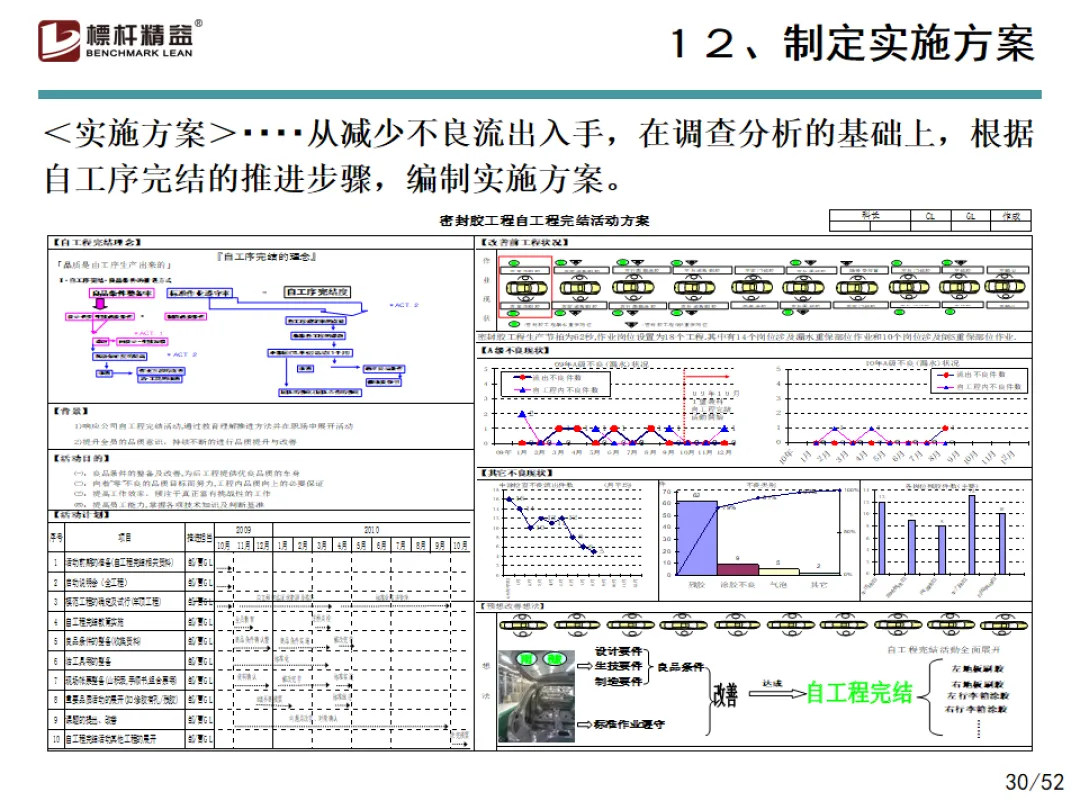1080x810 pixels.
Task: Click the tall purple Pareto bar labeled 62
Action: click(696, 538)
